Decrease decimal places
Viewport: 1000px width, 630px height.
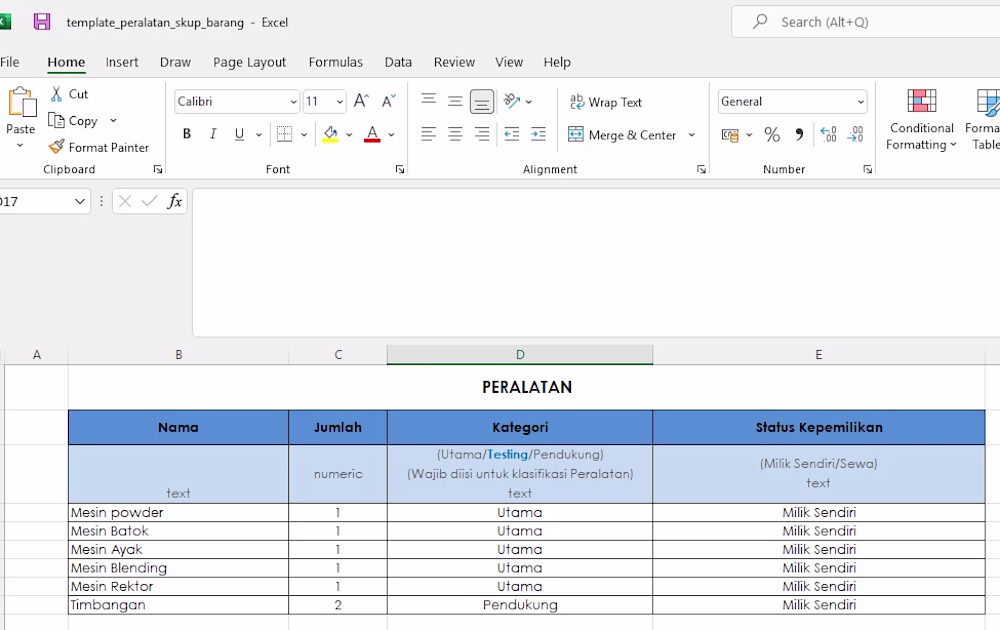(855, 135)
